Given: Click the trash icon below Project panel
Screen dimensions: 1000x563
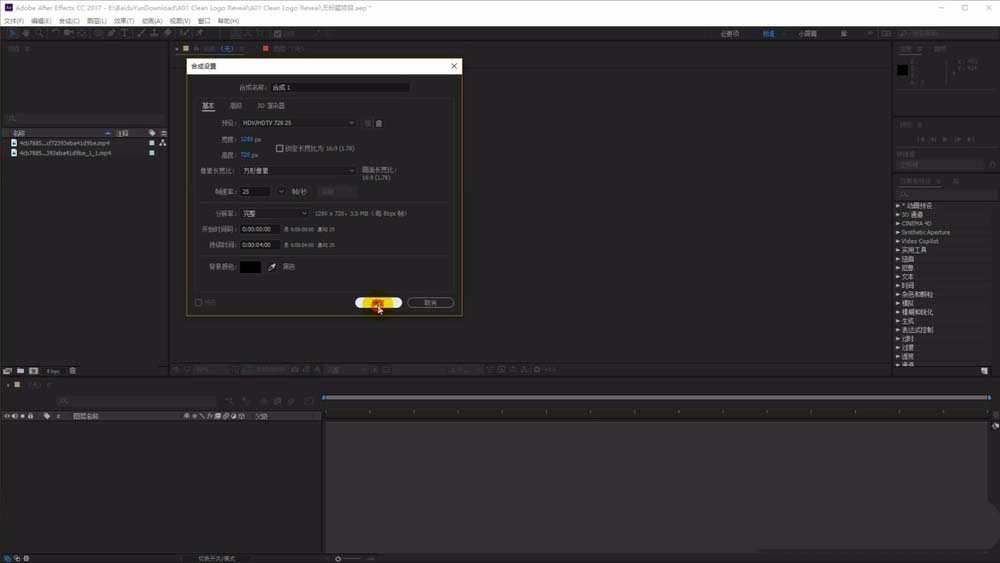Looking at the screenshot, I should click(x=73, y=370).
